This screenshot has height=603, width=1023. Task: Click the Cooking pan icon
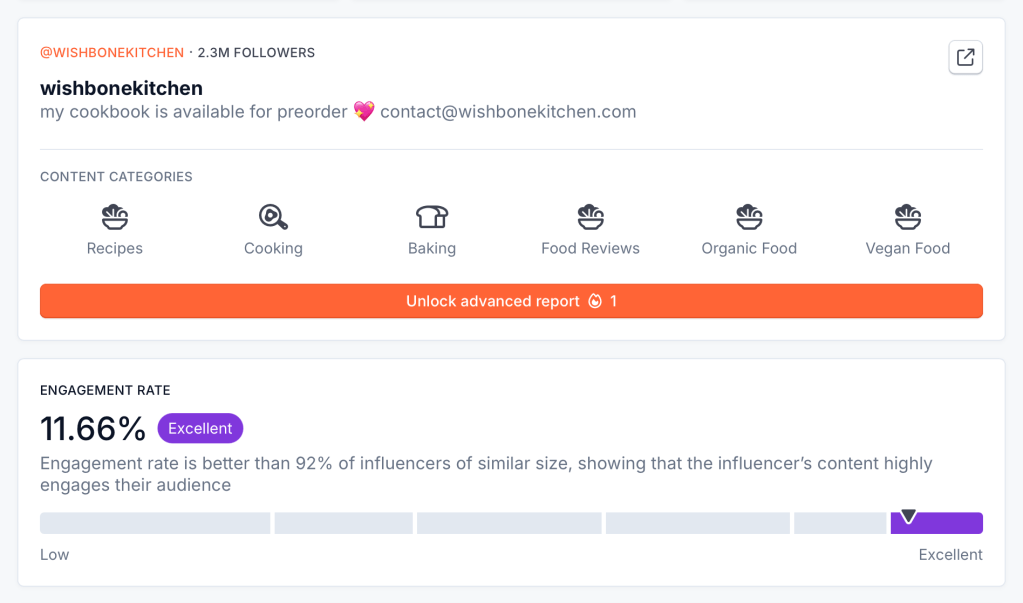pos(273,216)
